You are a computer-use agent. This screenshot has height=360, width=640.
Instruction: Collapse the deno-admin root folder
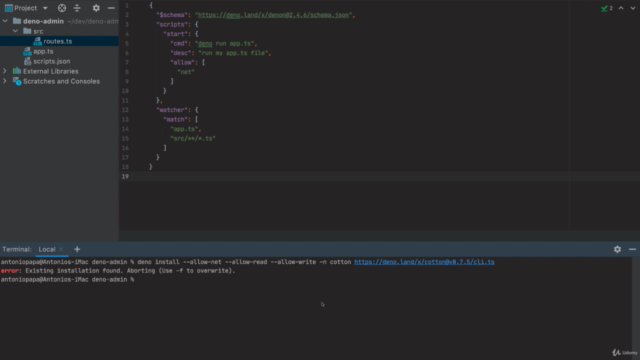point(5,21)
